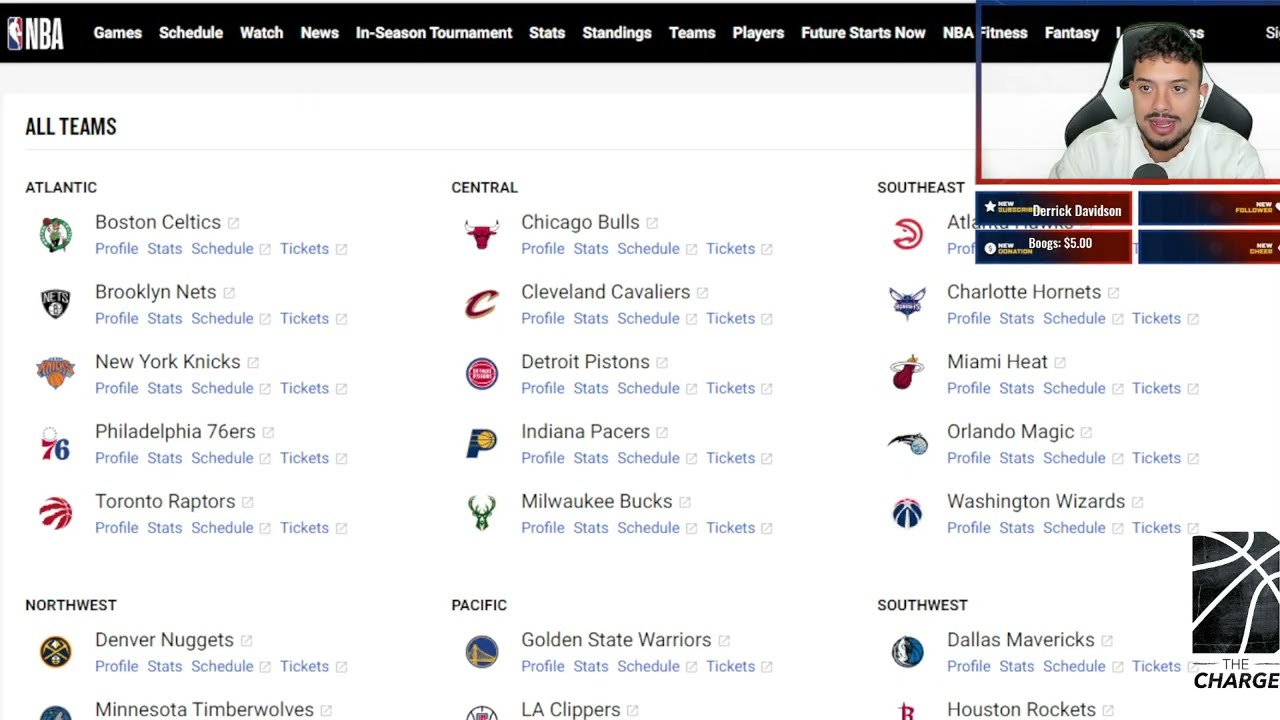Open Indiana Pacers Schedule

[x=648, y=458]
